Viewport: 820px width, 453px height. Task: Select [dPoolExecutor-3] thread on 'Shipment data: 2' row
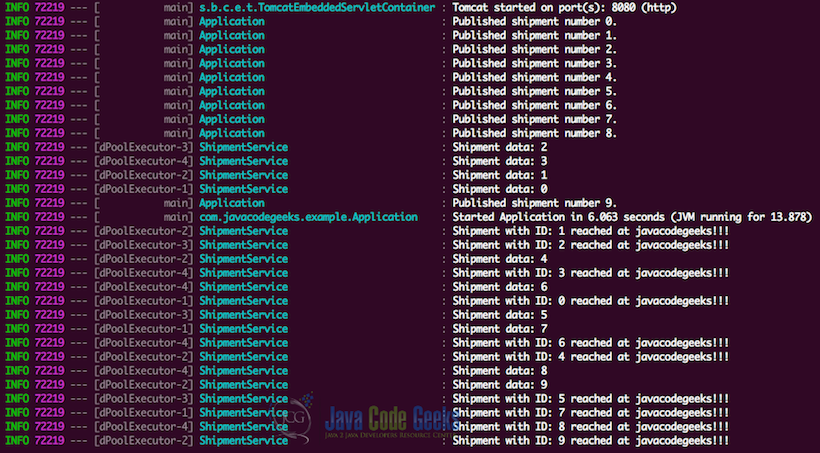[144, 147]
